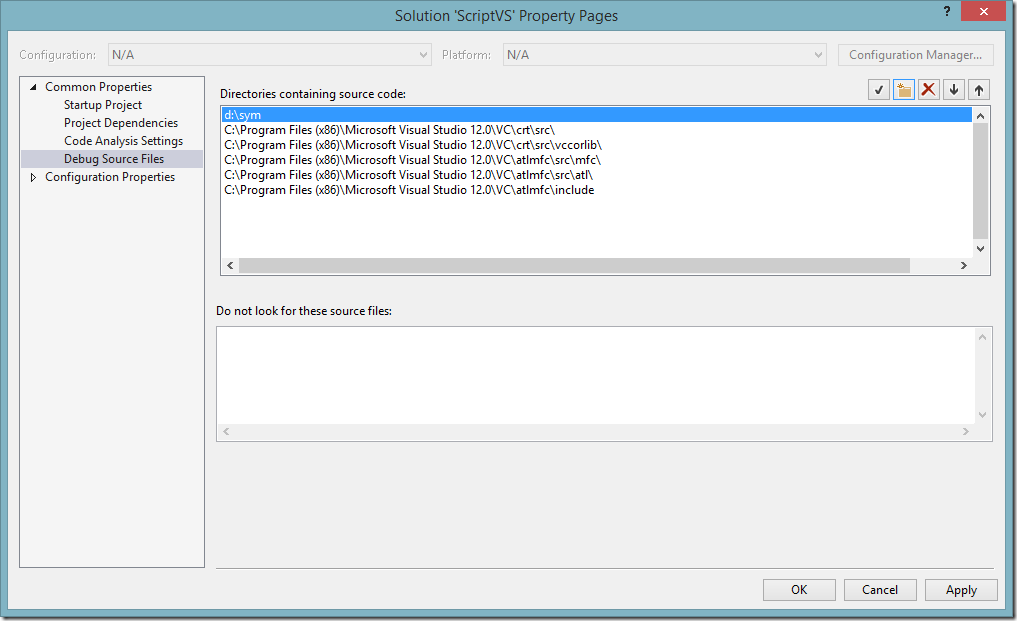
Task: Open Configuration Manager button
Action: coord(915,55)
